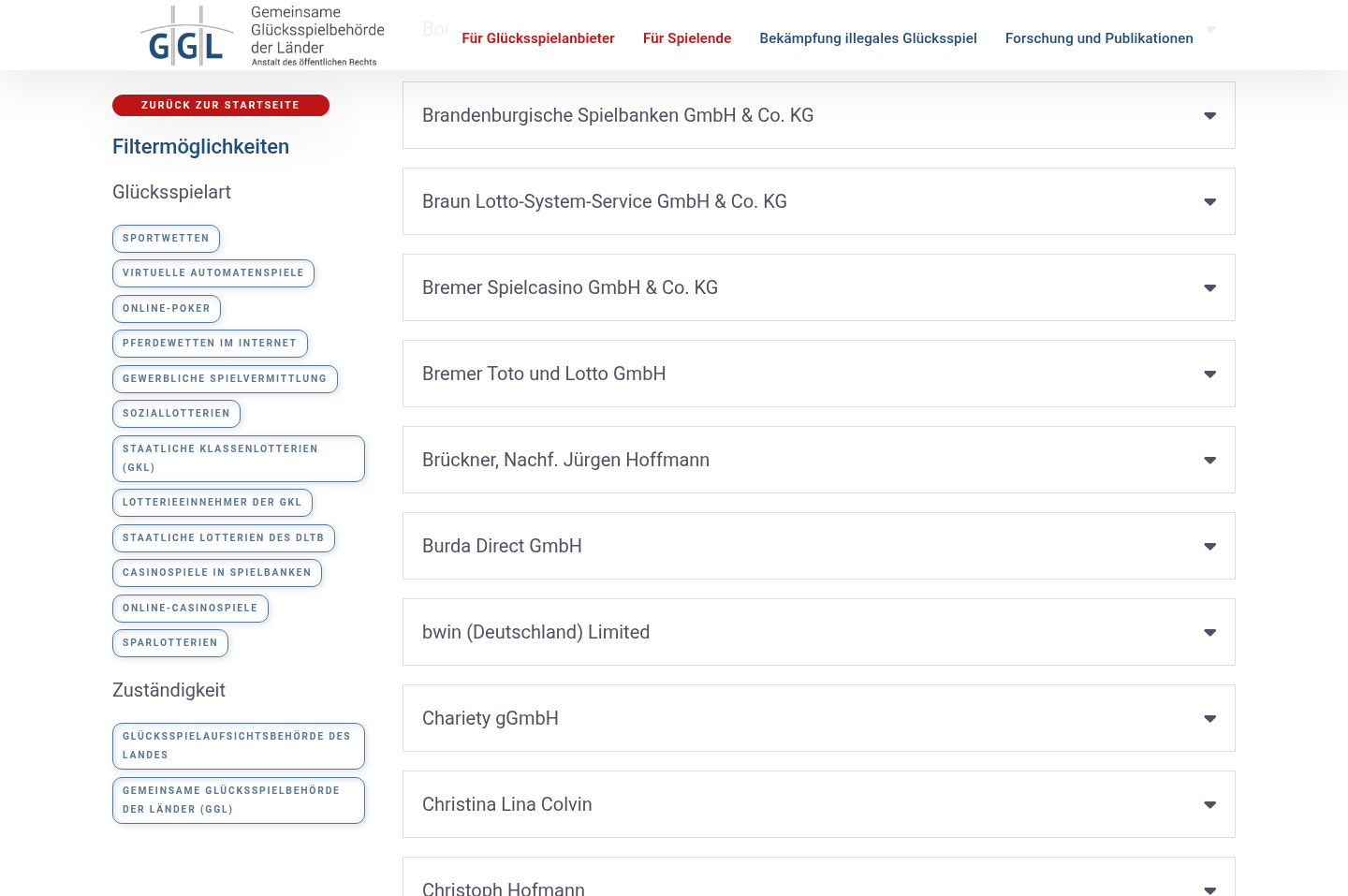The width and height of the screenshot is (1348, 896).
Task: Filter by Sportwetten
Action: click(x=167, y=239)
